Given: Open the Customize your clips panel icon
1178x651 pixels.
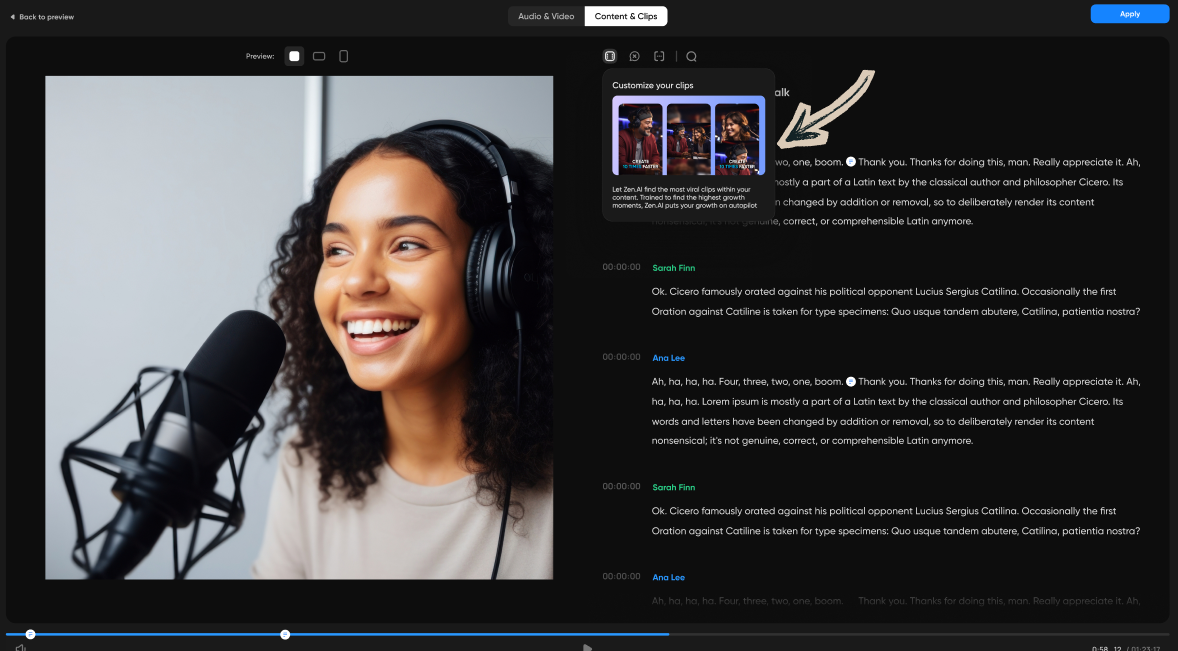Looking at the screenshot, I should [609, 56].
